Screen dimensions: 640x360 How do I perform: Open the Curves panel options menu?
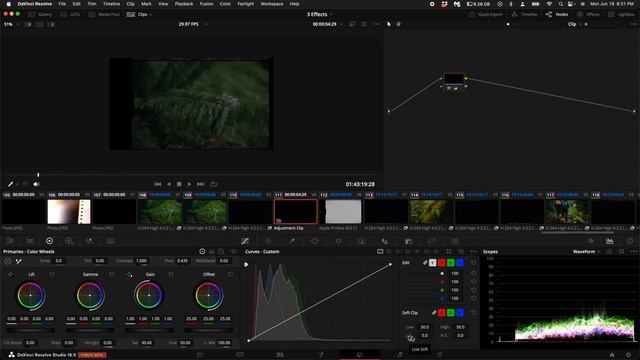(x=473, y=252)
